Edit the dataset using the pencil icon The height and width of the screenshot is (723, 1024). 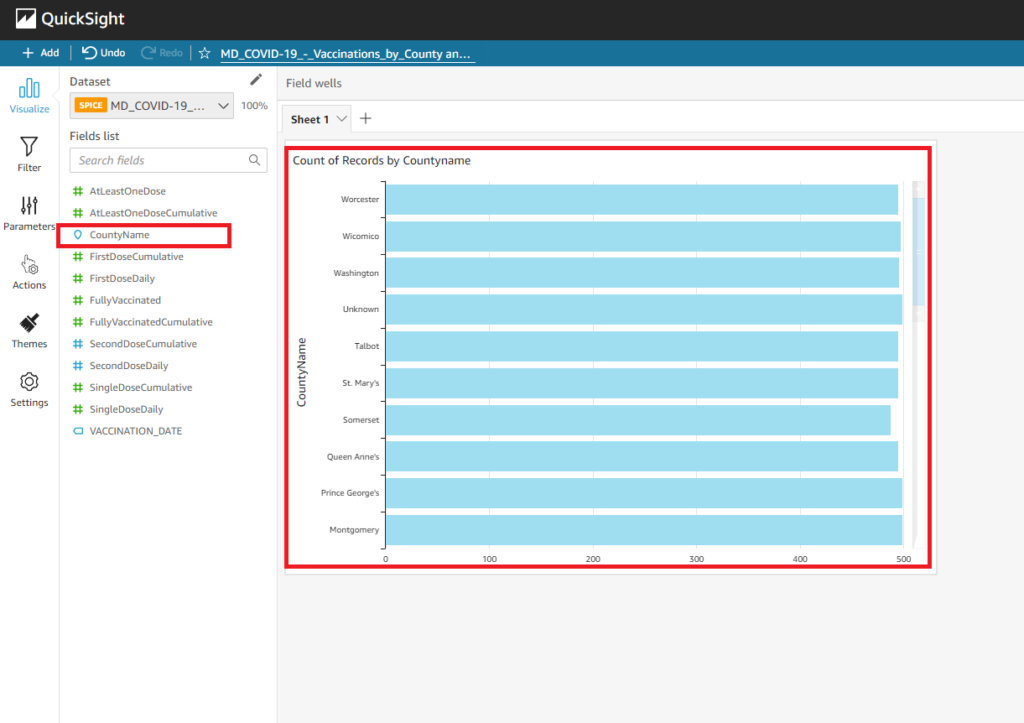[x=255, y=80]
